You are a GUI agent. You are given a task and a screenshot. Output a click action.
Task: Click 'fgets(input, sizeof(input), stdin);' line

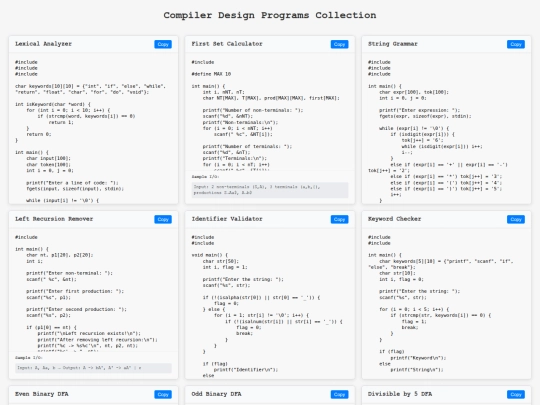tap(75, 189)
